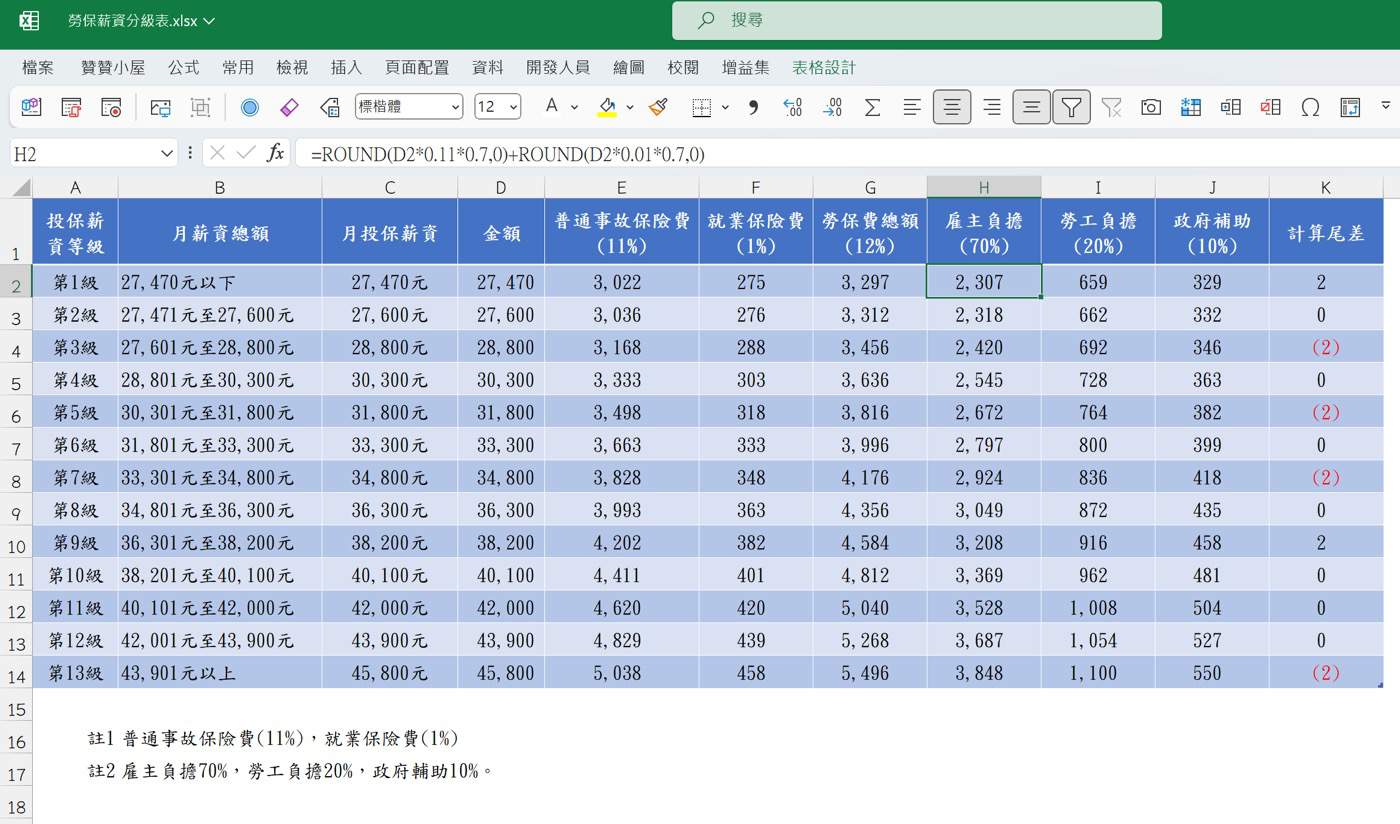1400x824 pixels.
Task: Open the 開發人員 tab
Action: tap(558, 67)
